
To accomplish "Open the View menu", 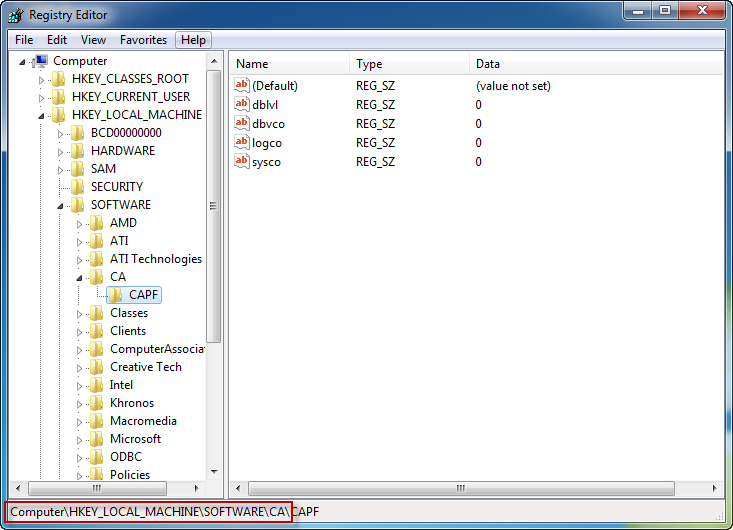I will pos(93,40).
